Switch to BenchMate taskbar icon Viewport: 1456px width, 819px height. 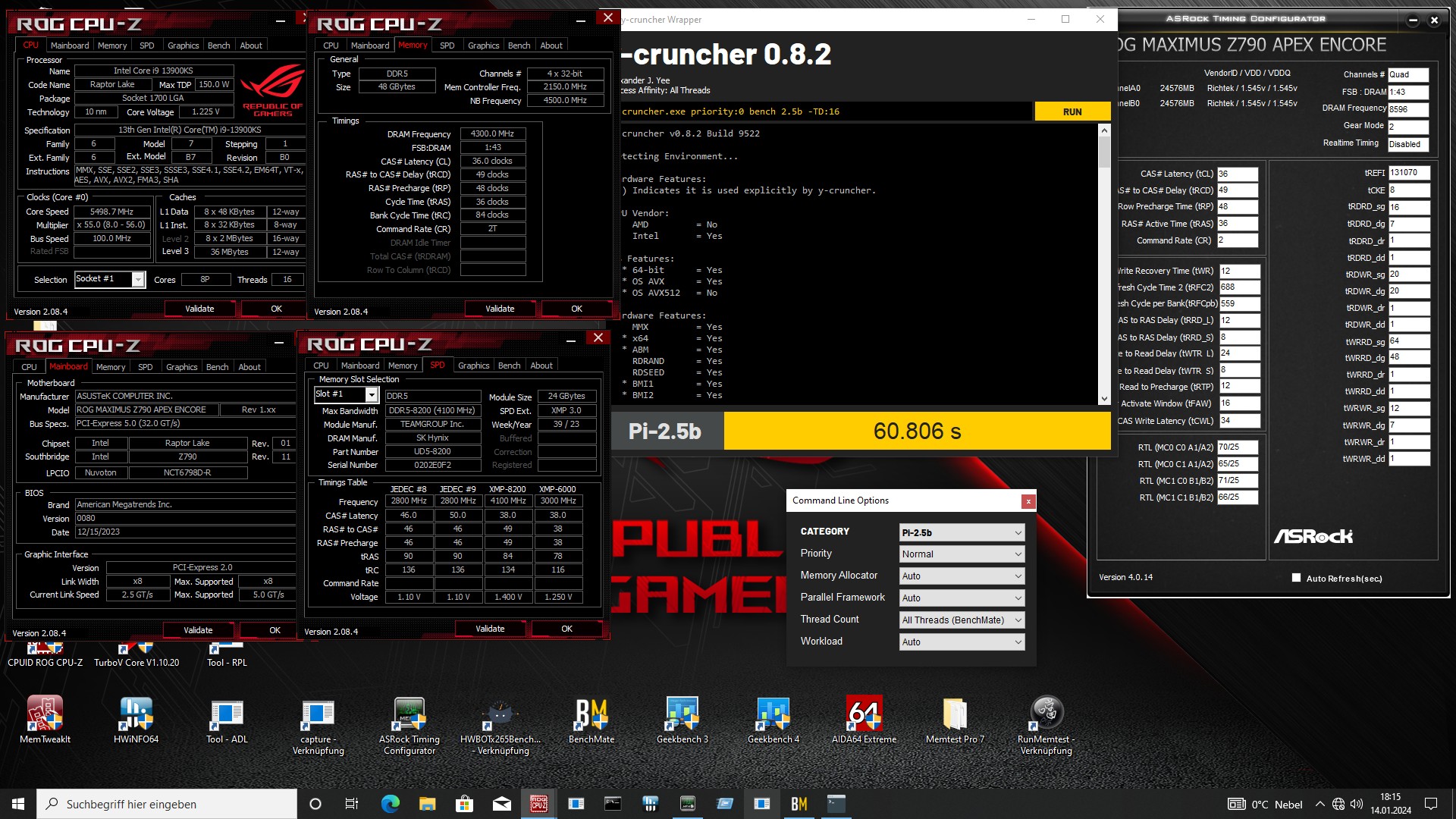[x=799, y=804]
